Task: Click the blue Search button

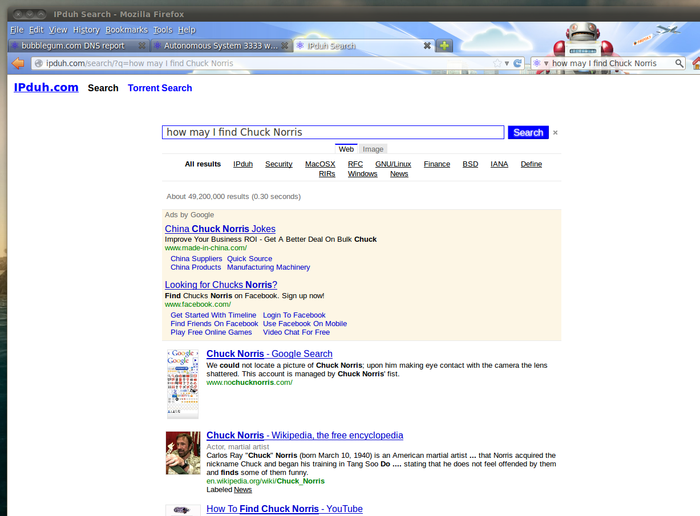Action: [x=528, y=133]
